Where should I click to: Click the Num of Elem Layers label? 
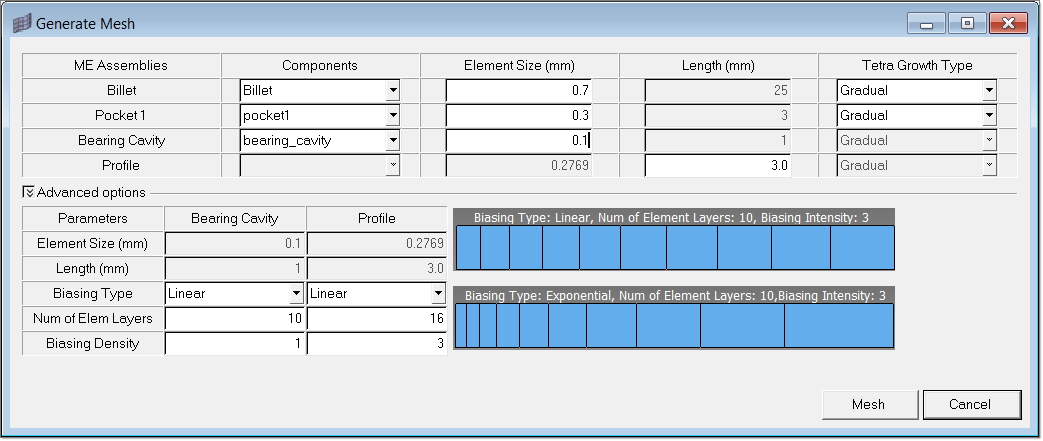[x=92, y=319]
